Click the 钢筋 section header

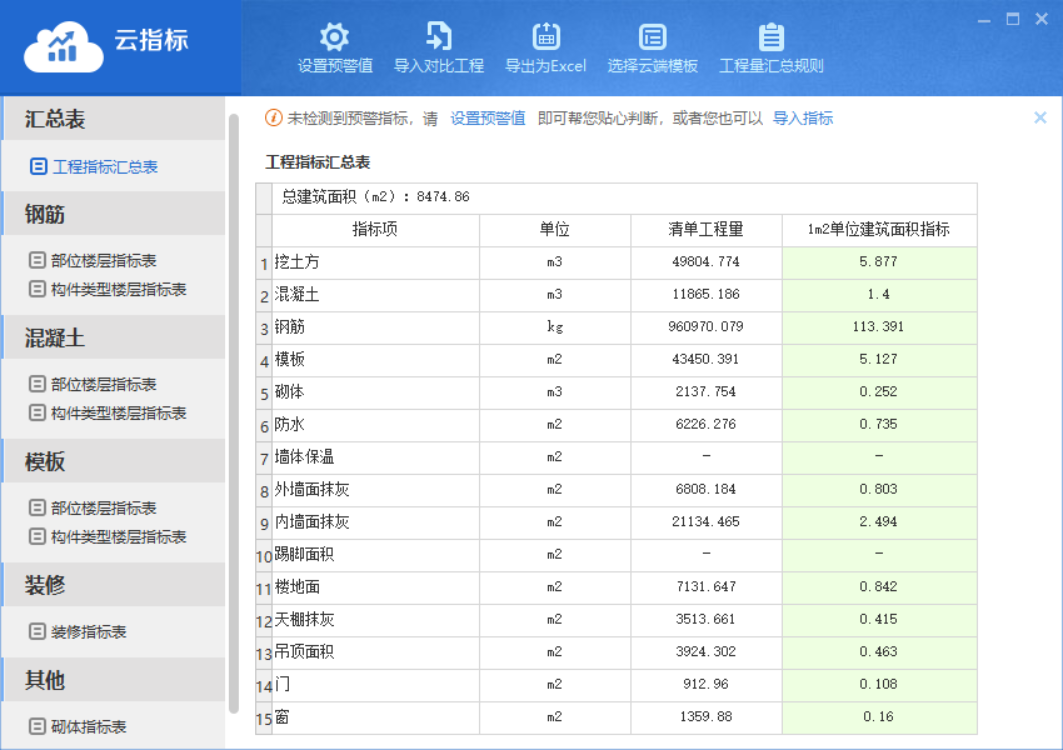pos(114,214)
